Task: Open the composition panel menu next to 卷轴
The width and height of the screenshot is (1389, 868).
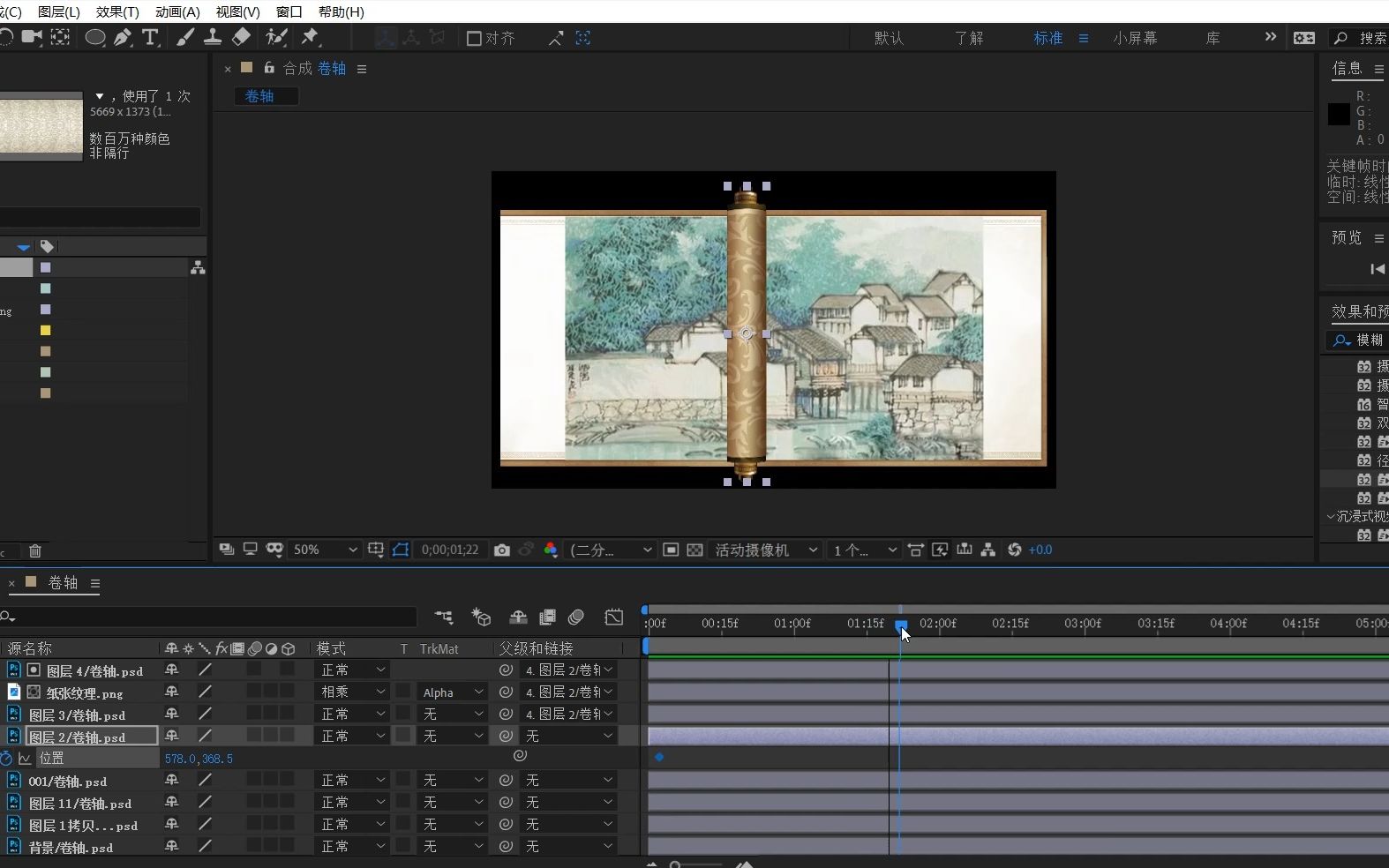Action: (362, 69)
